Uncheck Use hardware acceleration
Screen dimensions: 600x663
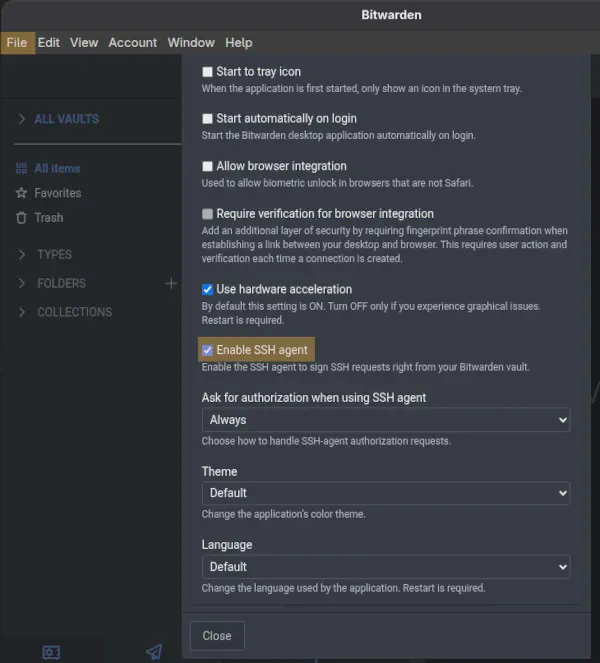point(207,289)
